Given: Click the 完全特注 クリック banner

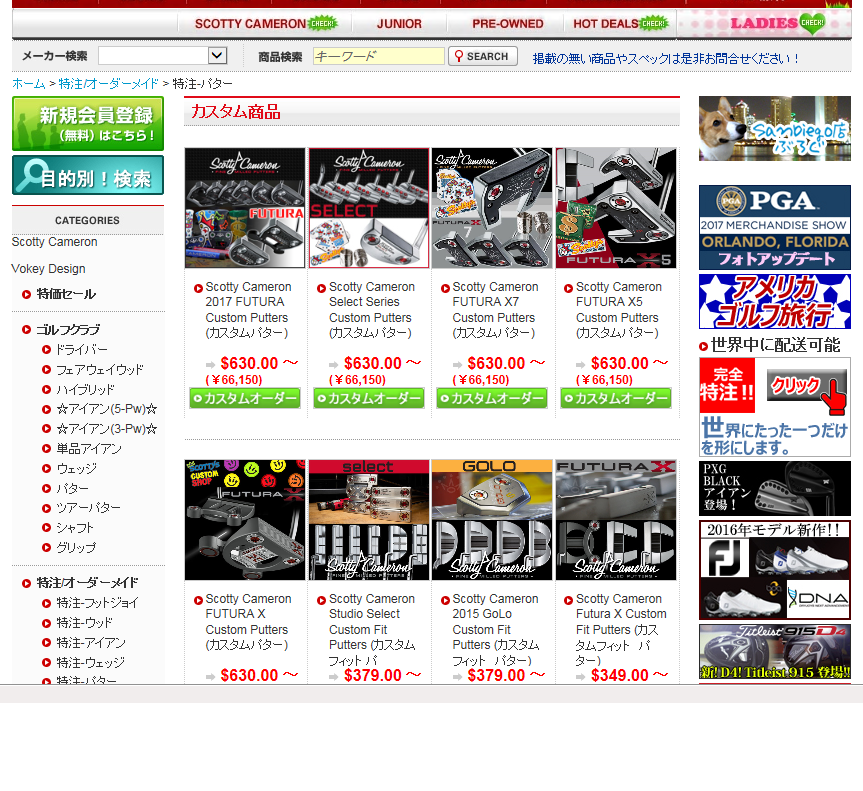Looking at the screenshot, I should [774, 407].
